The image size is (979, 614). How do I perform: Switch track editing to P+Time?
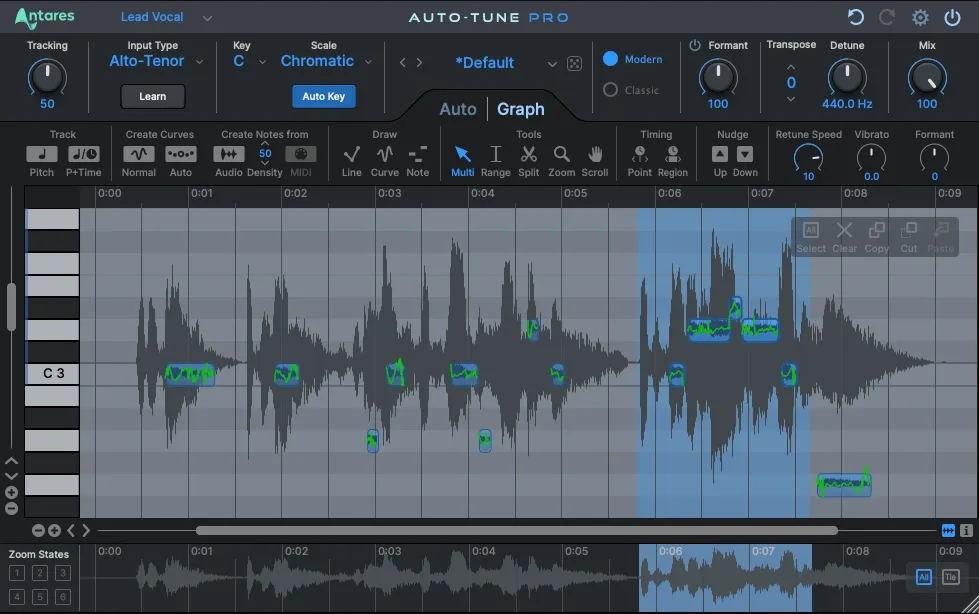(x=83, y=156)
